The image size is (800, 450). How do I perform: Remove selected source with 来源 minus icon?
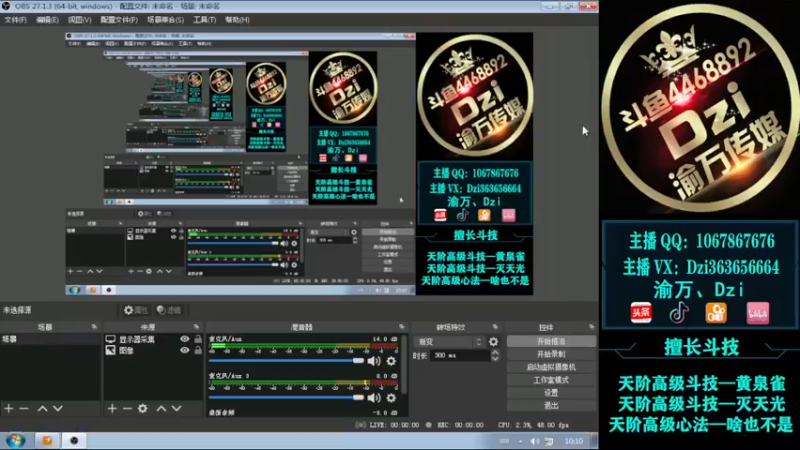[128, 408]
